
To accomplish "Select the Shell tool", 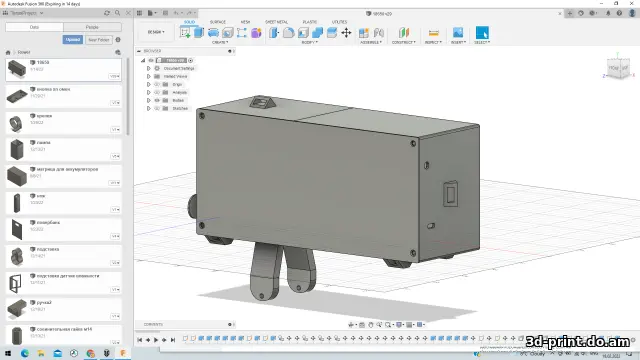I will click(303, 33).
